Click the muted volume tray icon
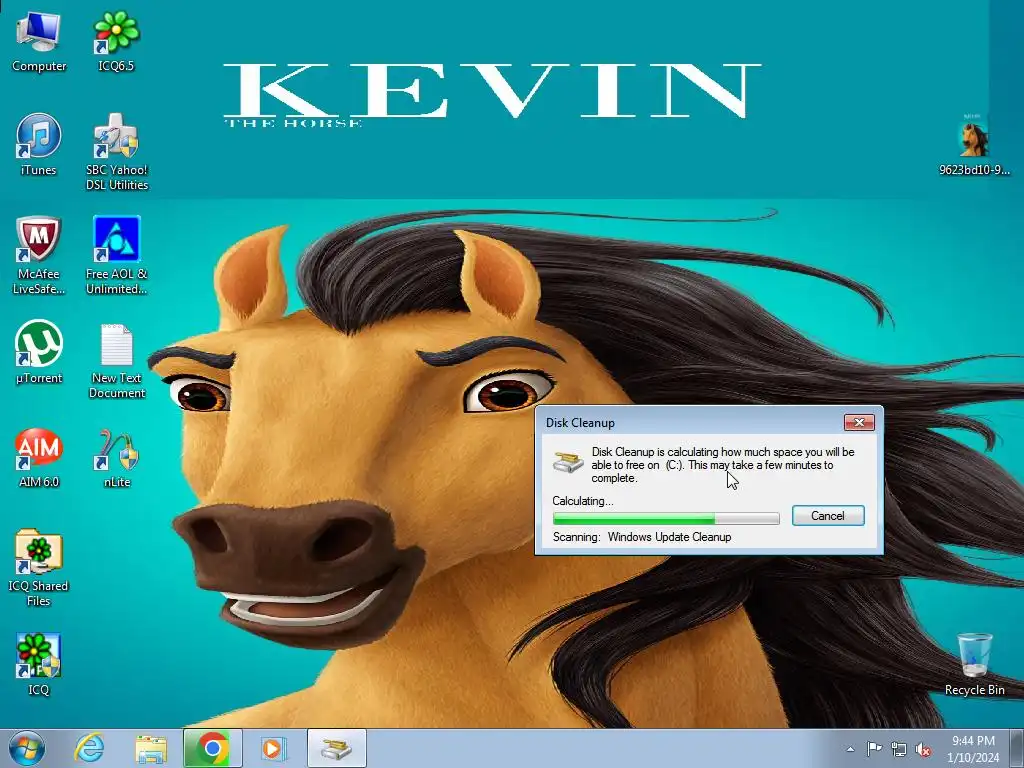Screen dimensions: 1024x768 point(923,749)
